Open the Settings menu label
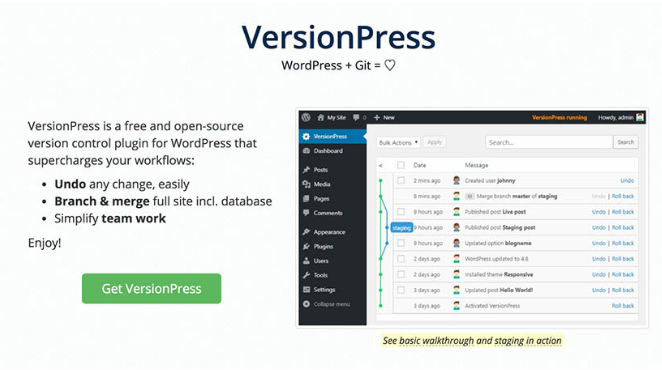662x370 pixels. pos(324,289)
